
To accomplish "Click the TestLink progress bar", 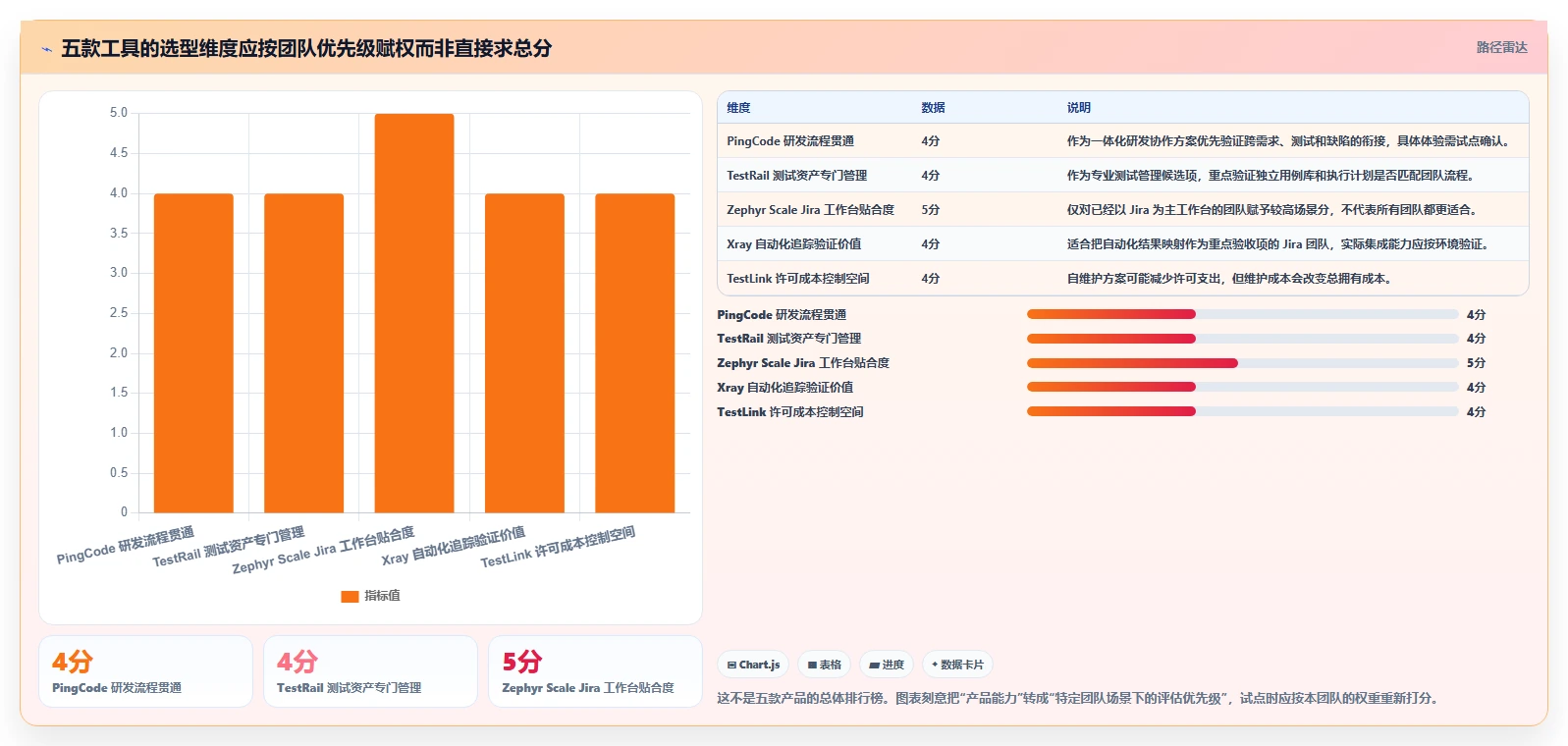I will coord(1242,412).
